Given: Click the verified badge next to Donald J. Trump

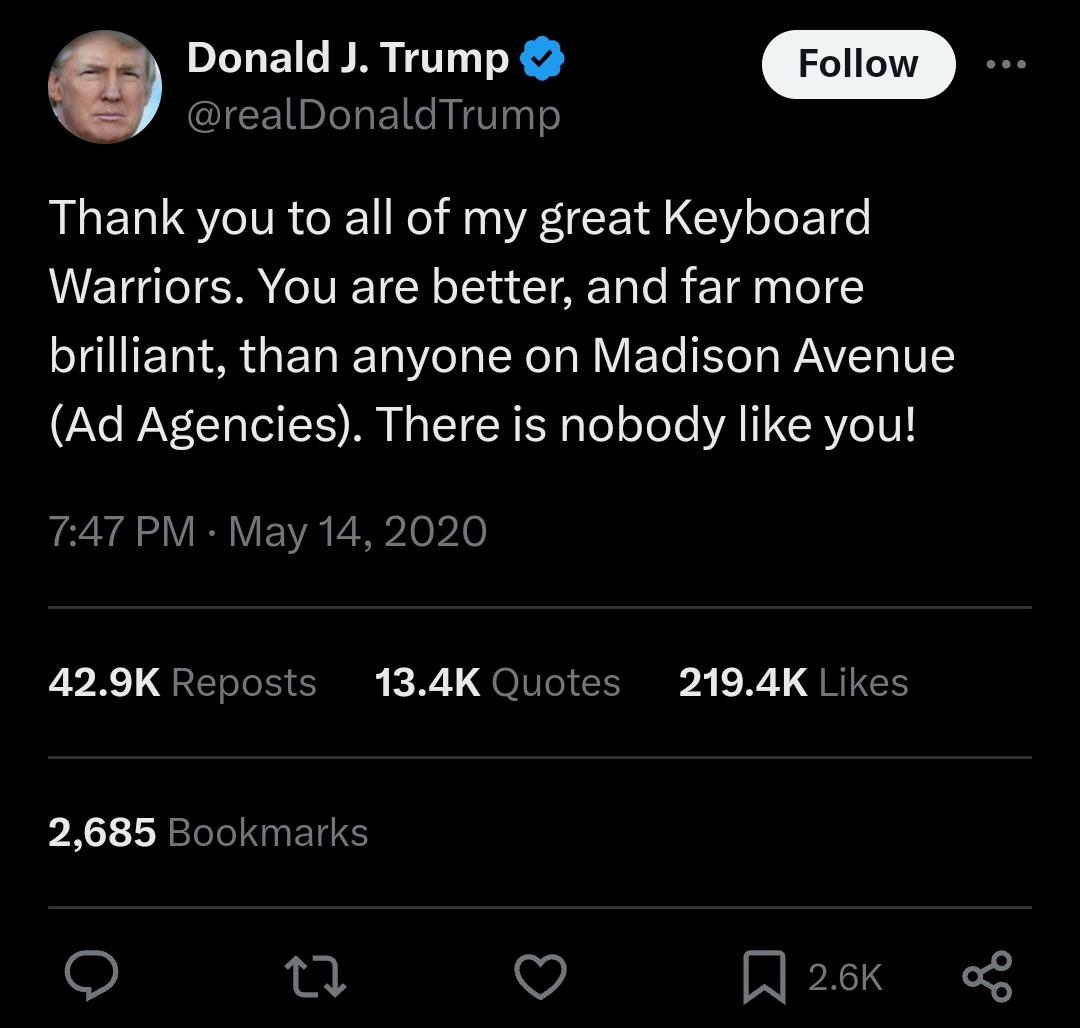Looking at the screenshot, I should [x=541, y=57].
